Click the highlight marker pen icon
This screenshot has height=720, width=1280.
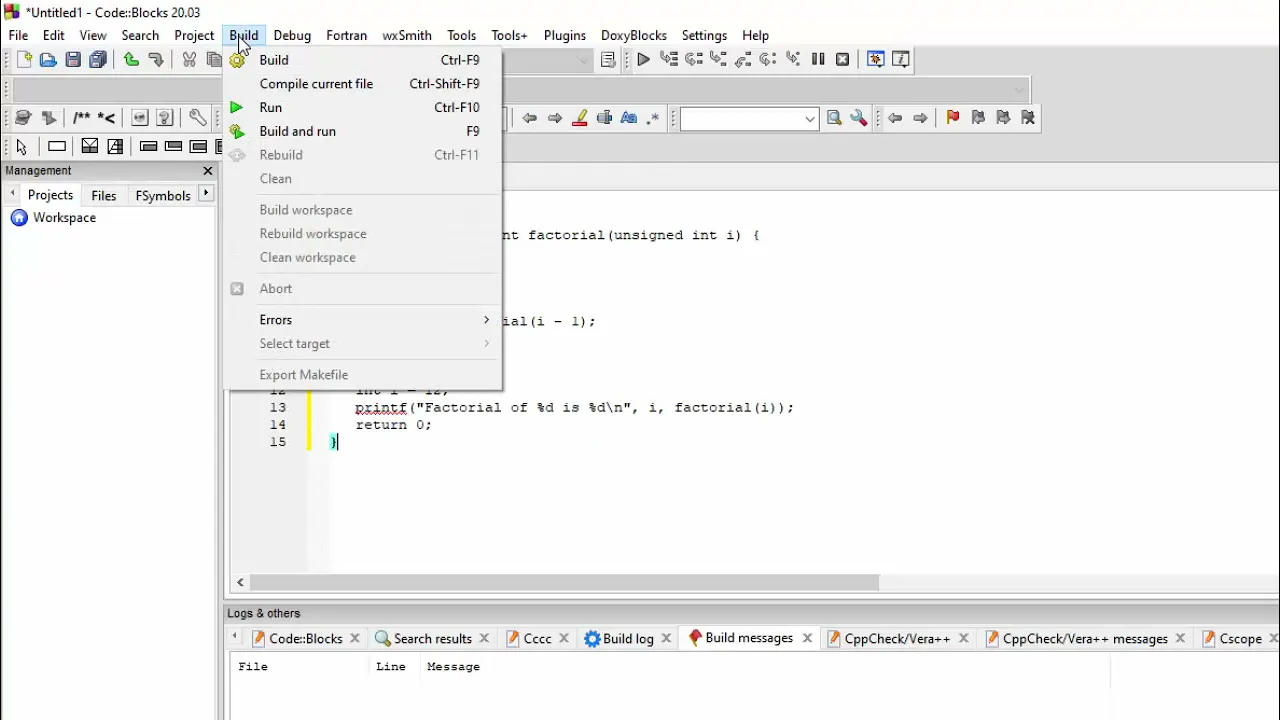(x=579, y=118)
